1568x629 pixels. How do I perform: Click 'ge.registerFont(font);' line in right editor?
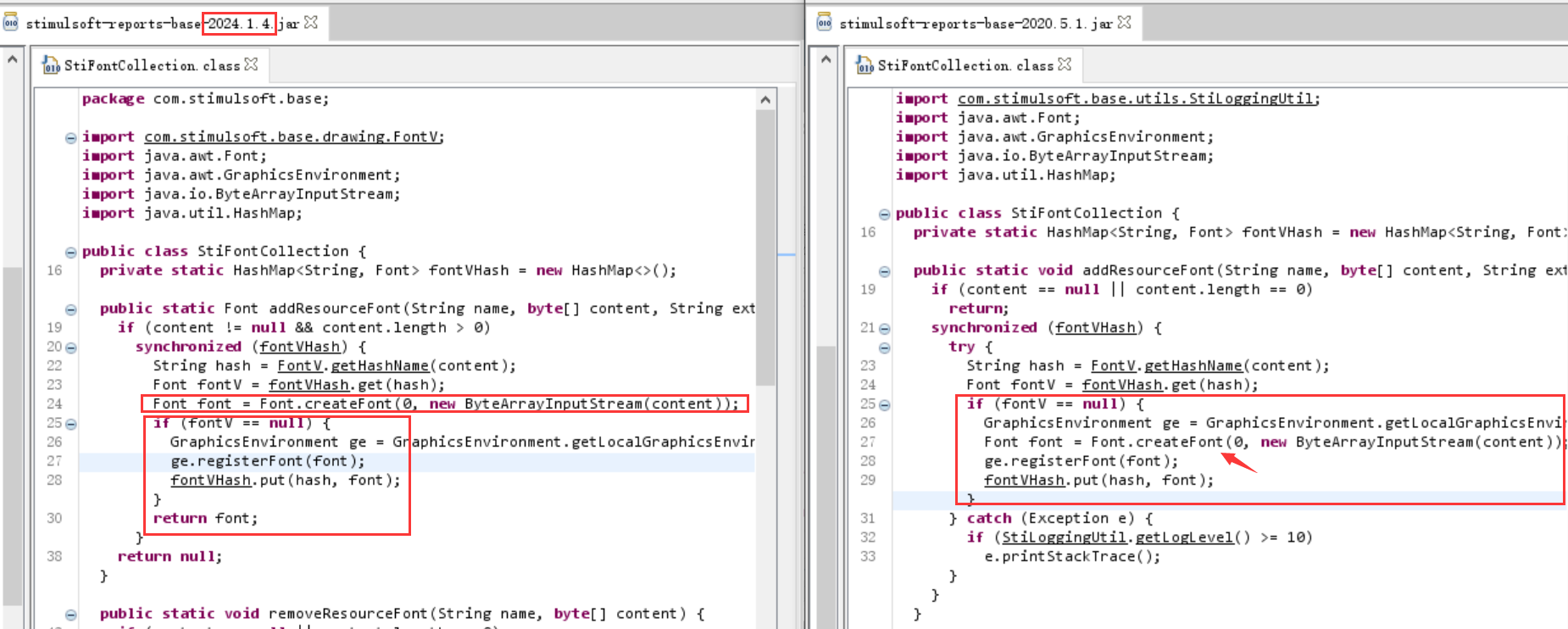point(1081,461)
